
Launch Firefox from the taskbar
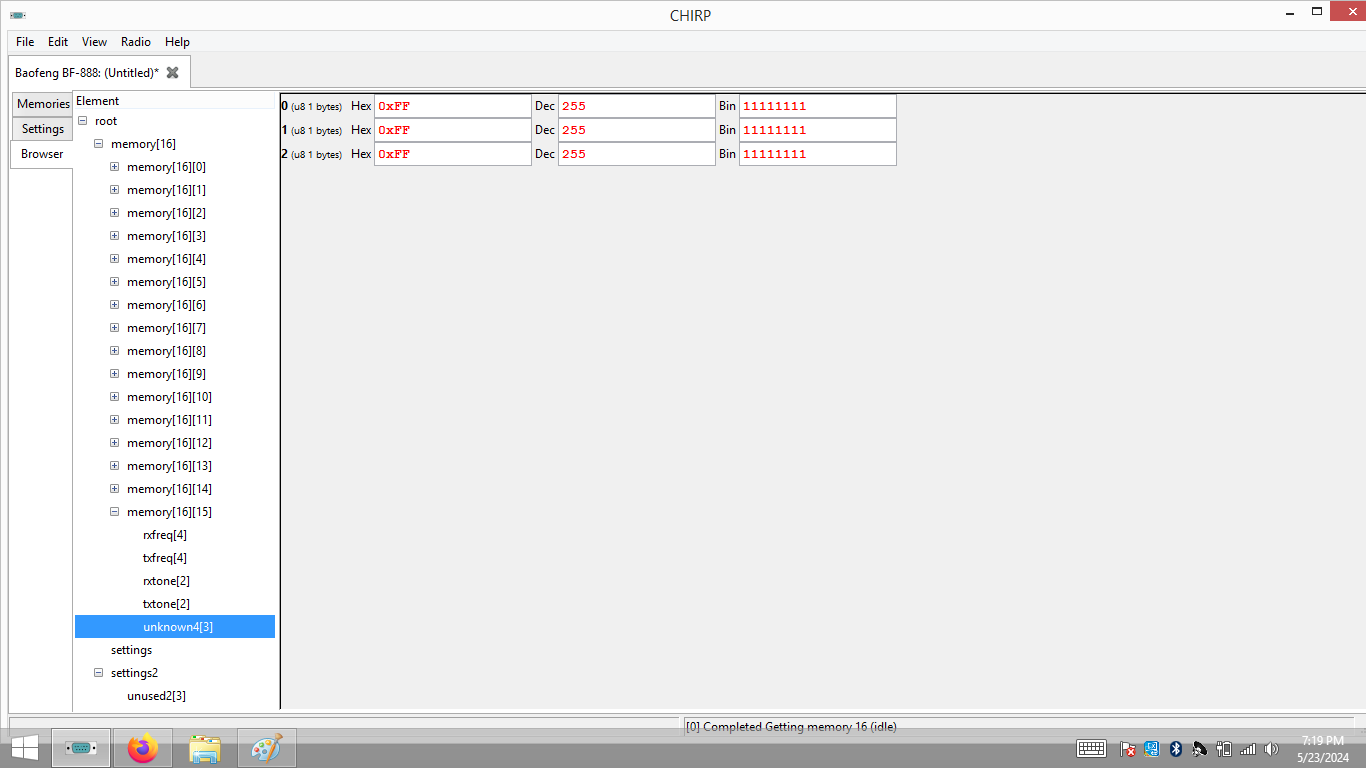[143, 748]
